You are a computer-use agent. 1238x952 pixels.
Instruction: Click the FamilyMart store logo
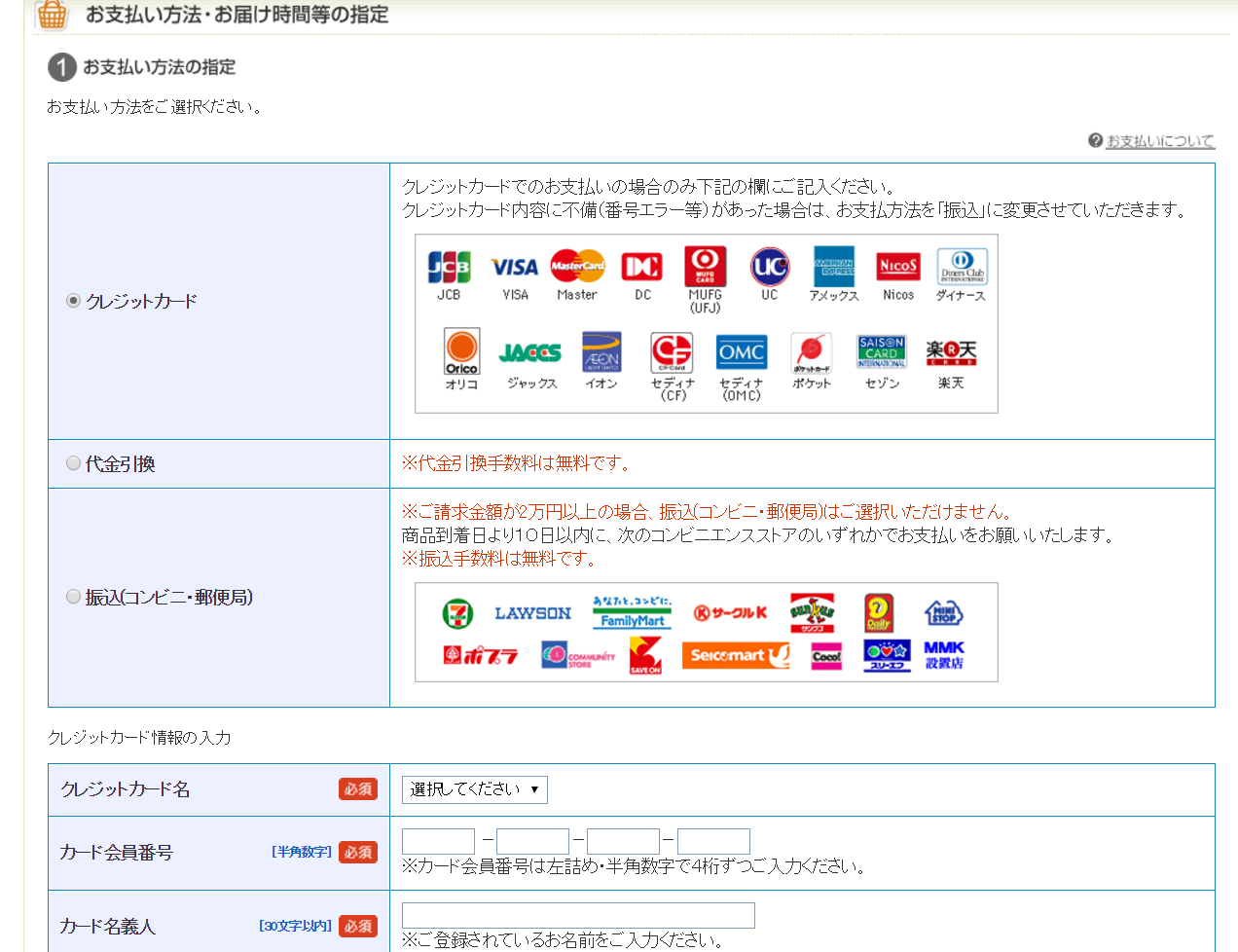pos(633,612)
